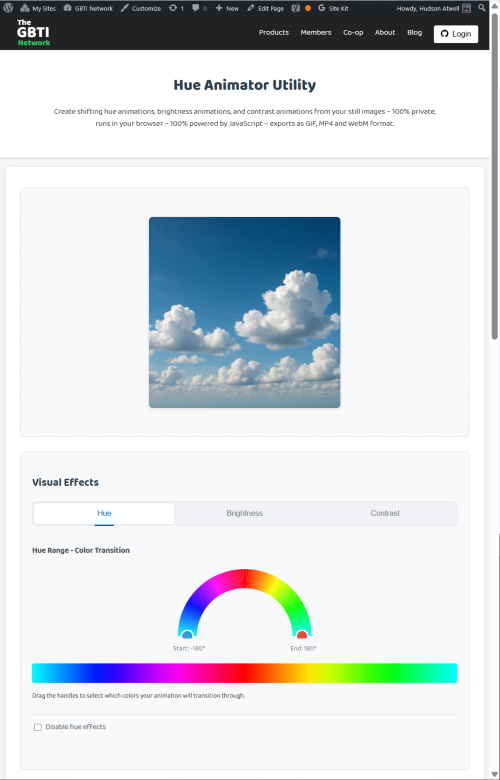Click the Yoast SEO icon
This screenshot has height=780, width=500.
[x=296, y=8]
